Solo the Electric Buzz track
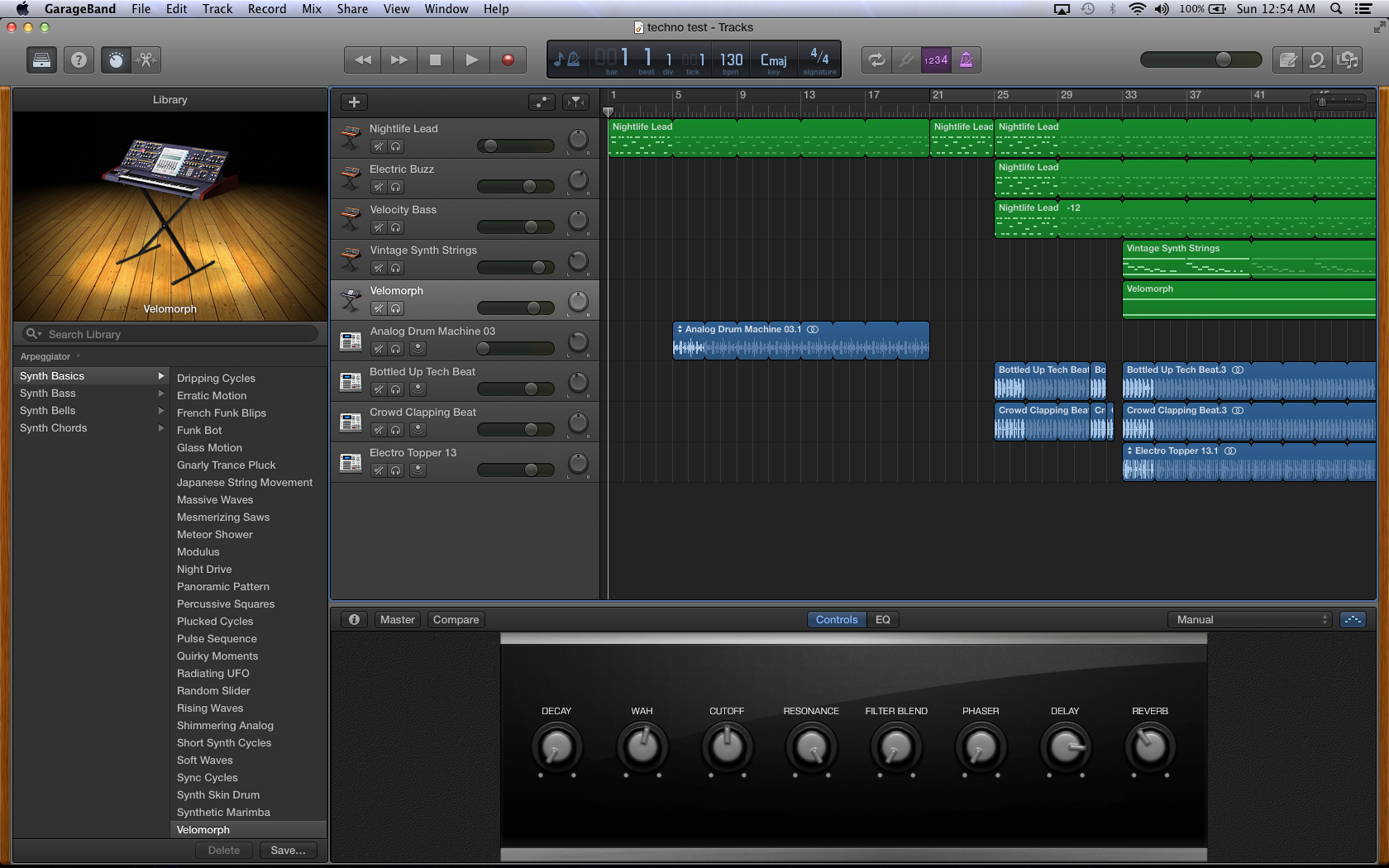The image size is (1389, 868). coord(396,187)
